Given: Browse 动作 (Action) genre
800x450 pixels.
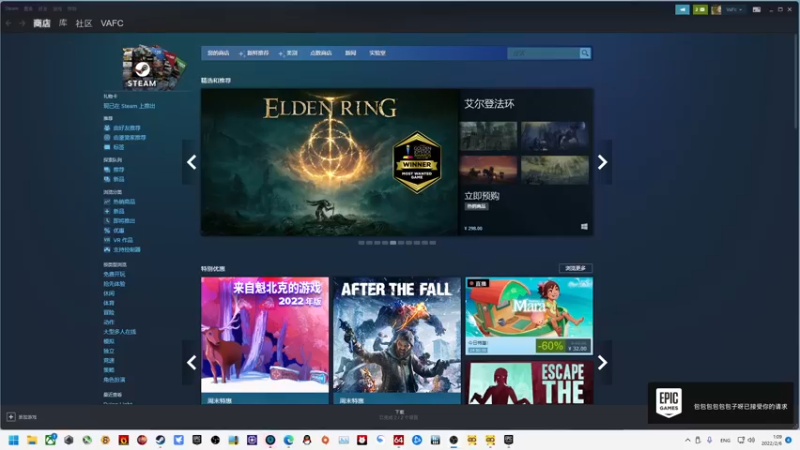Looking at the screenshot, I should [x=109, y=322].
